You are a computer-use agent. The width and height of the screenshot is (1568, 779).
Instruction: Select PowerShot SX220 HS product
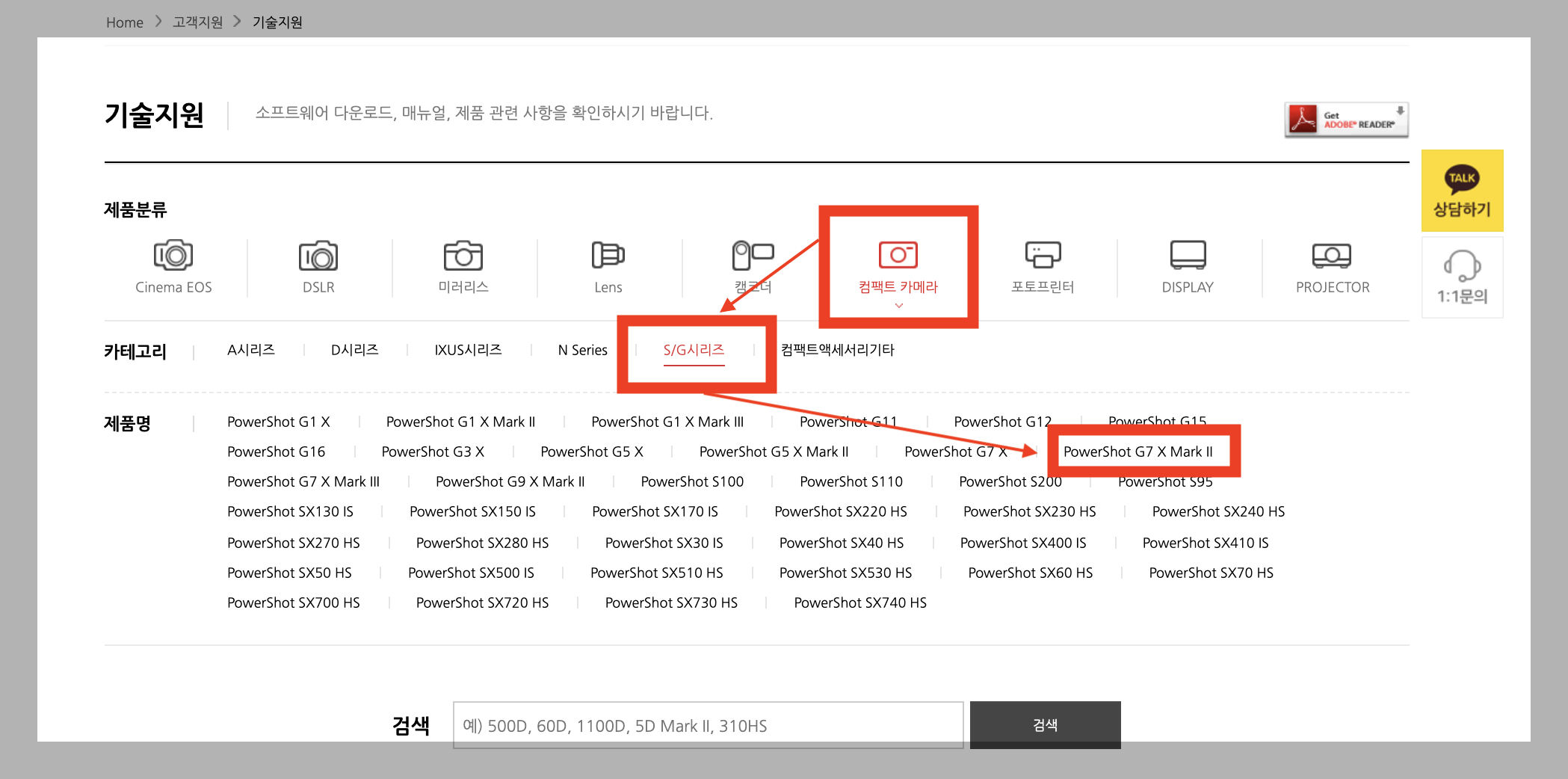click(x=841, y=511)
